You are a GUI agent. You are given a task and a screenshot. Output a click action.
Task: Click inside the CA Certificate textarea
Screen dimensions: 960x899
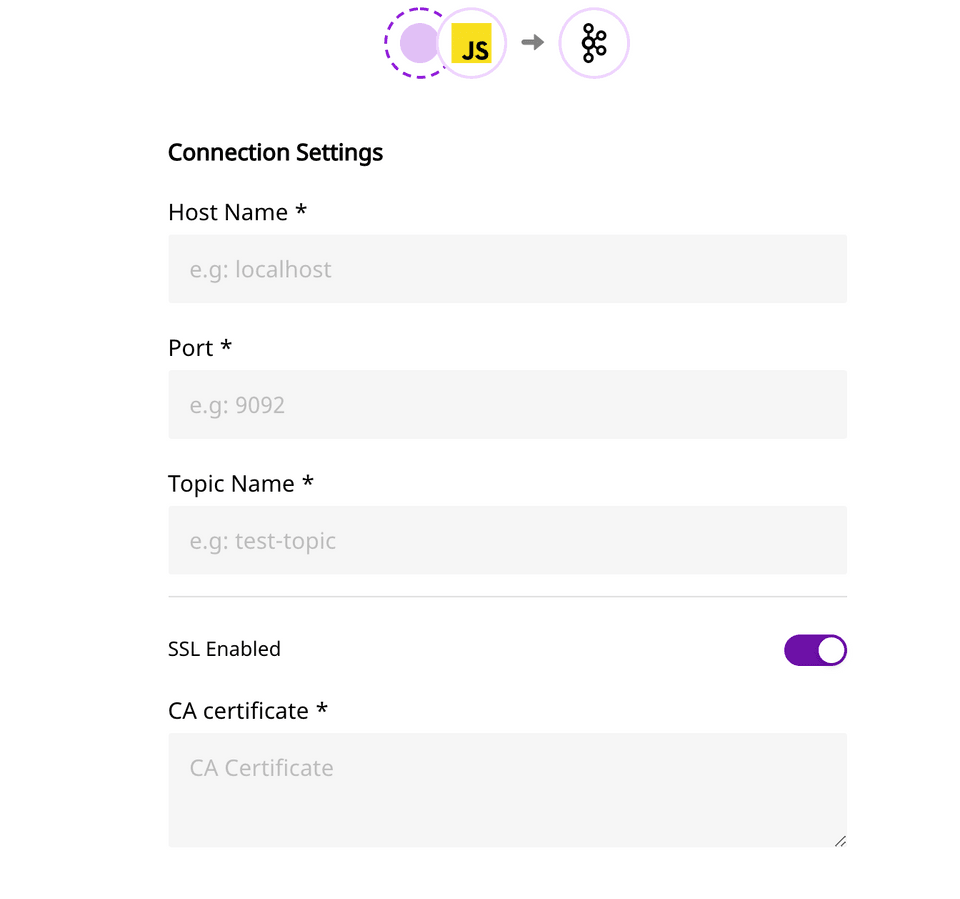coord(507,790)
